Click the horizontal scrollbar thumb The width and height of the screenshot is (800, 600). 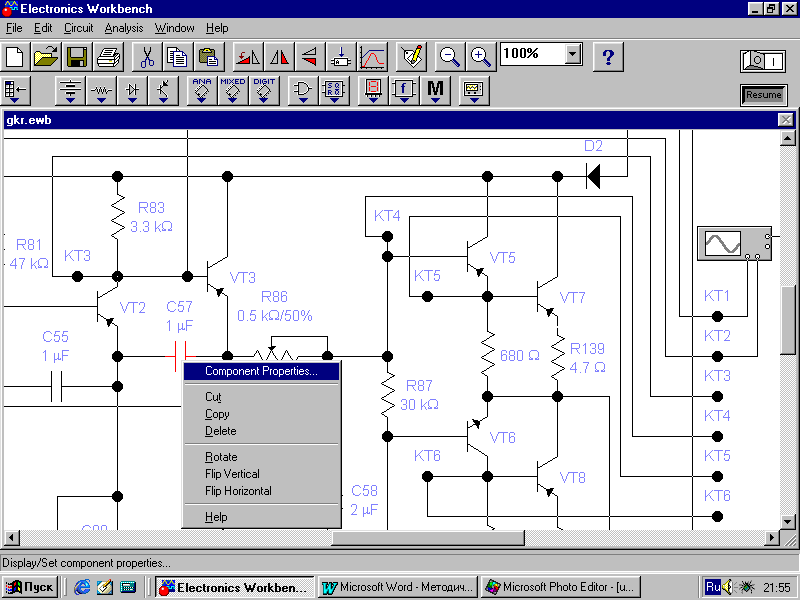428,537
